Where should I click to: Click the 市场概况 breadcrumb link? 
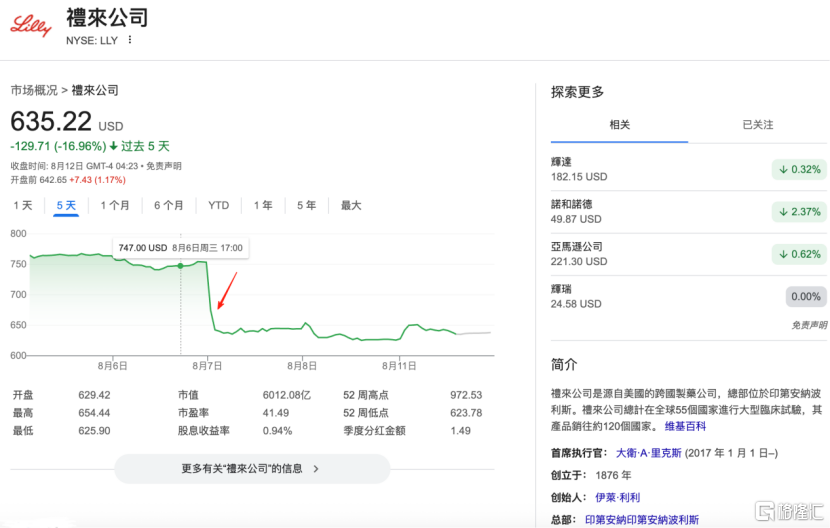coord(34,91)
